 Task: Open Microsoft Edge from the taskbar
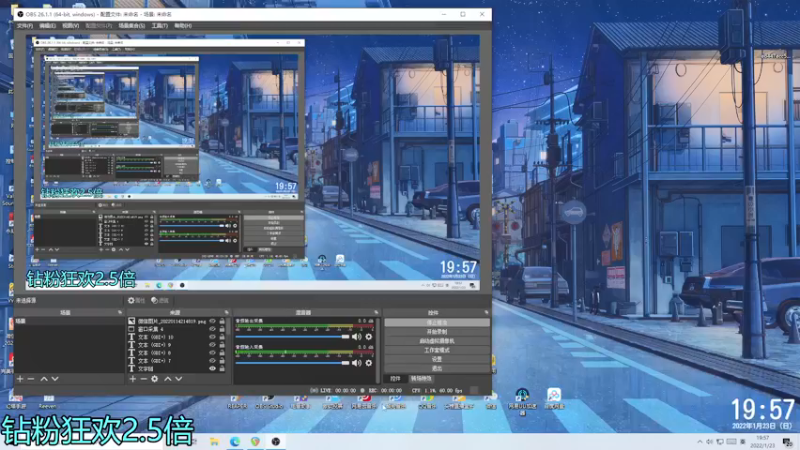point(235,442)
